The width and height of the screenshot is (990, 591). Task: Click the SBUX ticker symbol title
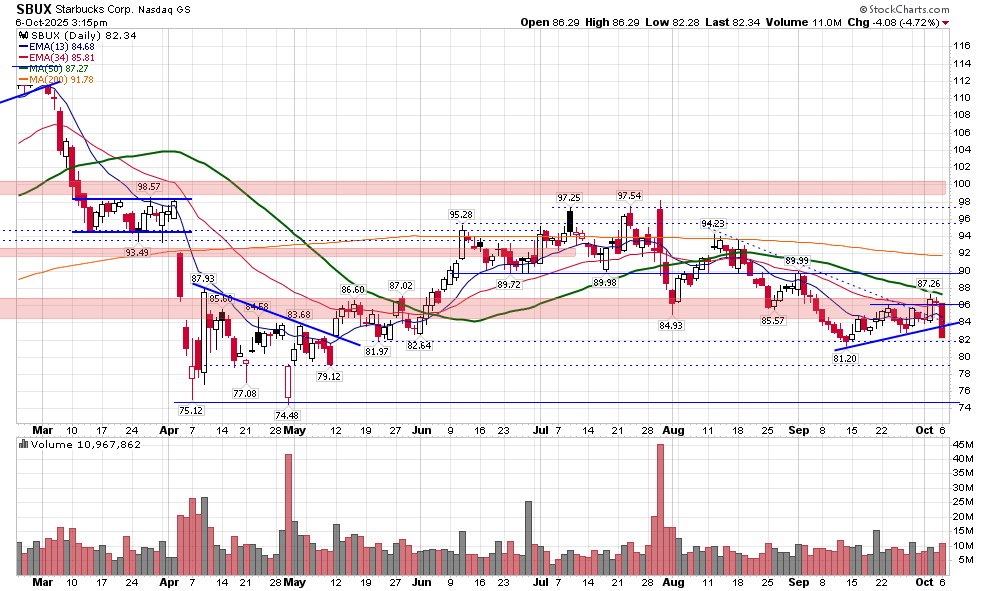[36, 8]
